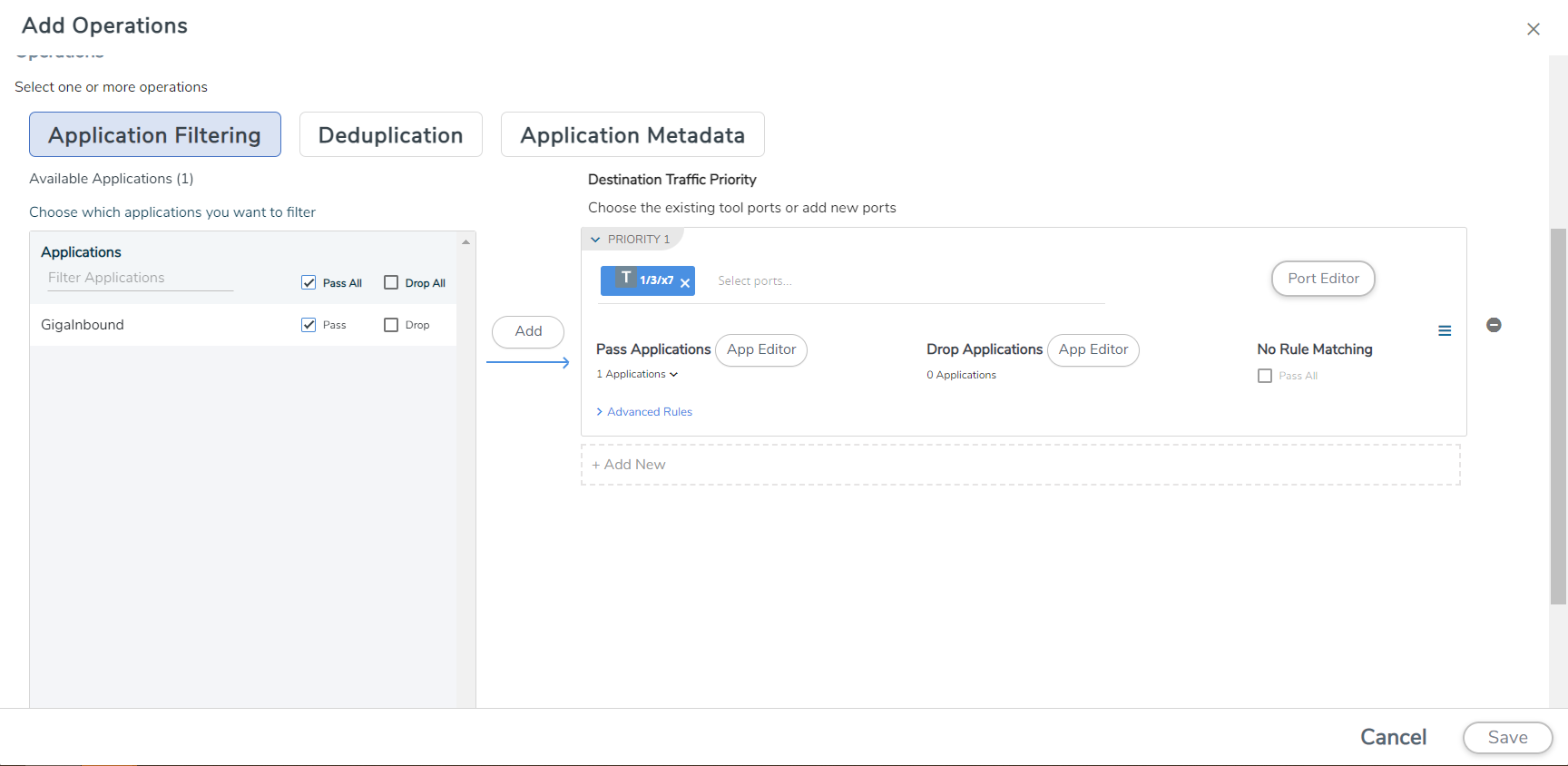Expand Advanced Rules

click(644, 412)
